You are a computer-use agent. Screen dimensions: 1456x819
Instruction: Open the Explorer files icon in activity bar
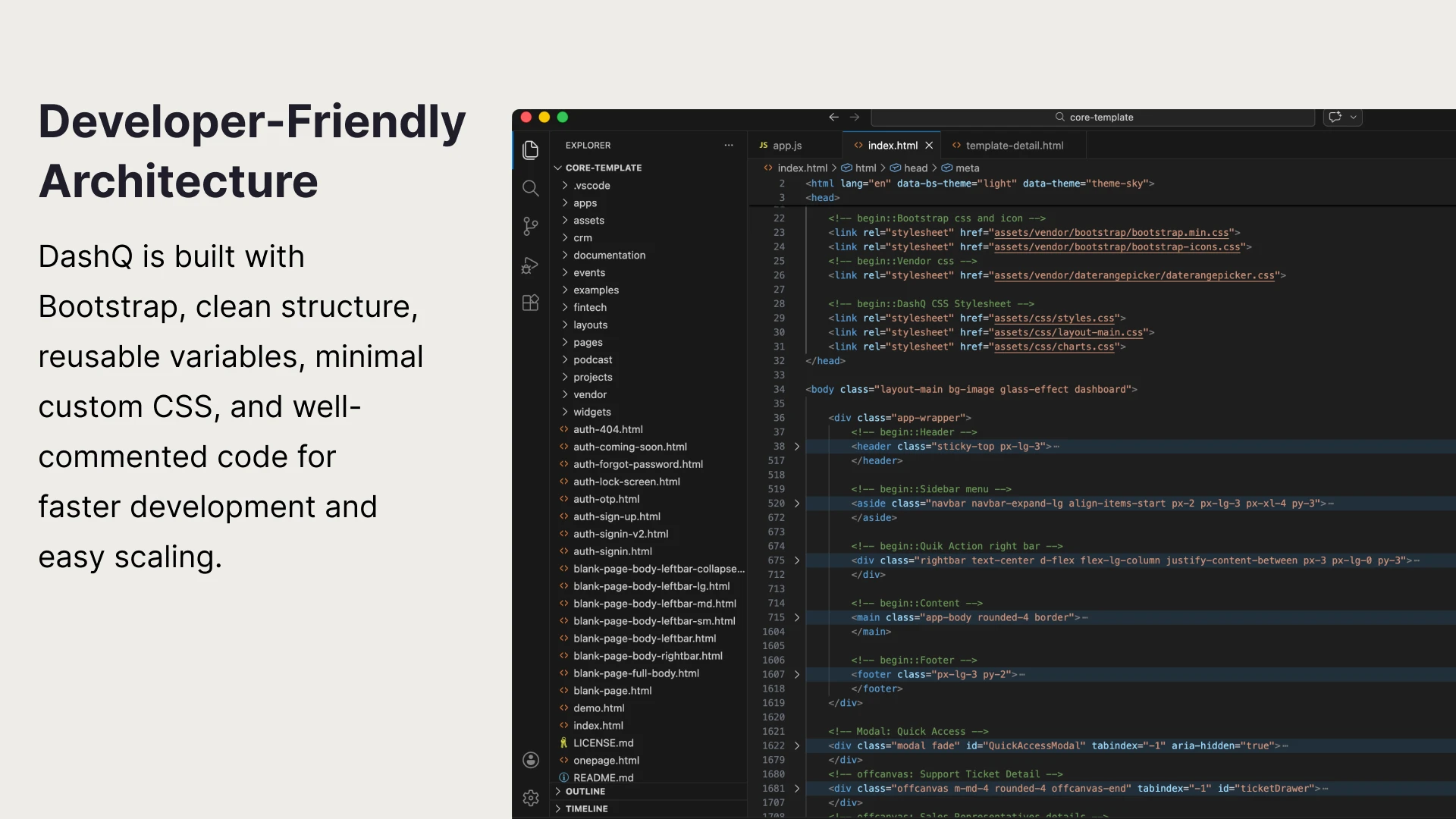[x=531, y=150]
